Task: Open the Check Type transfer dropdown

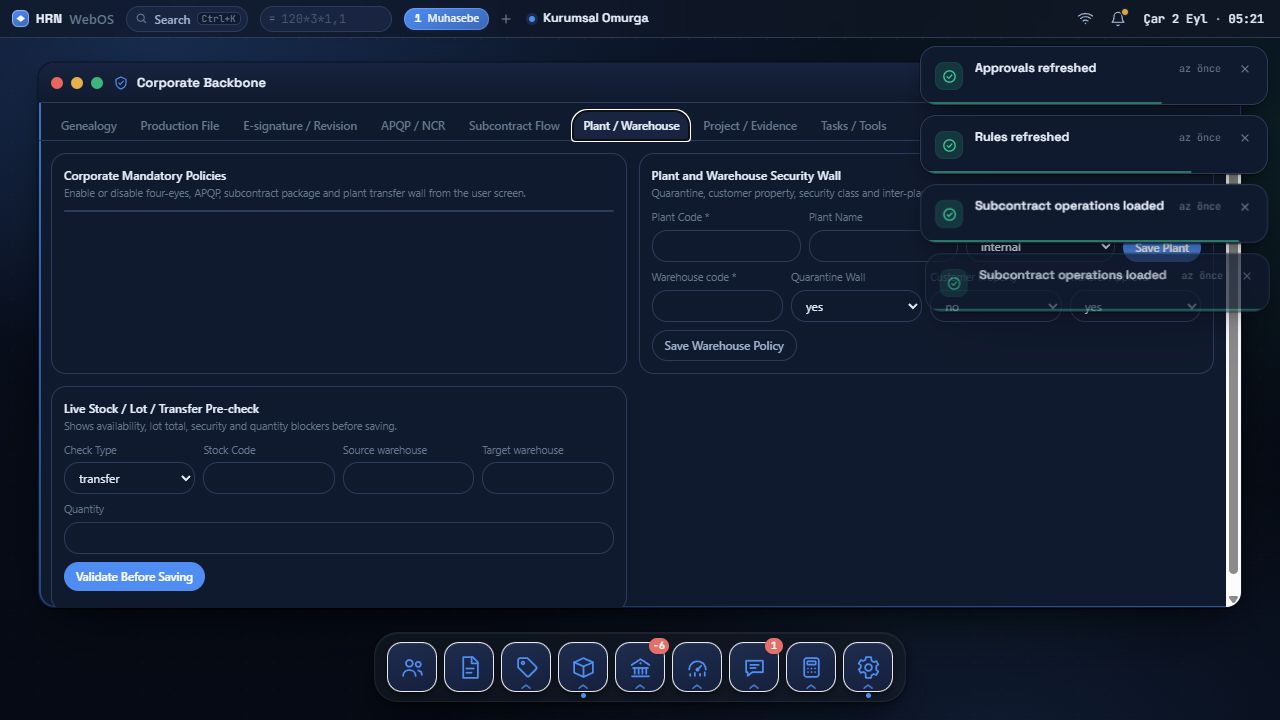Action: [129, 478]
